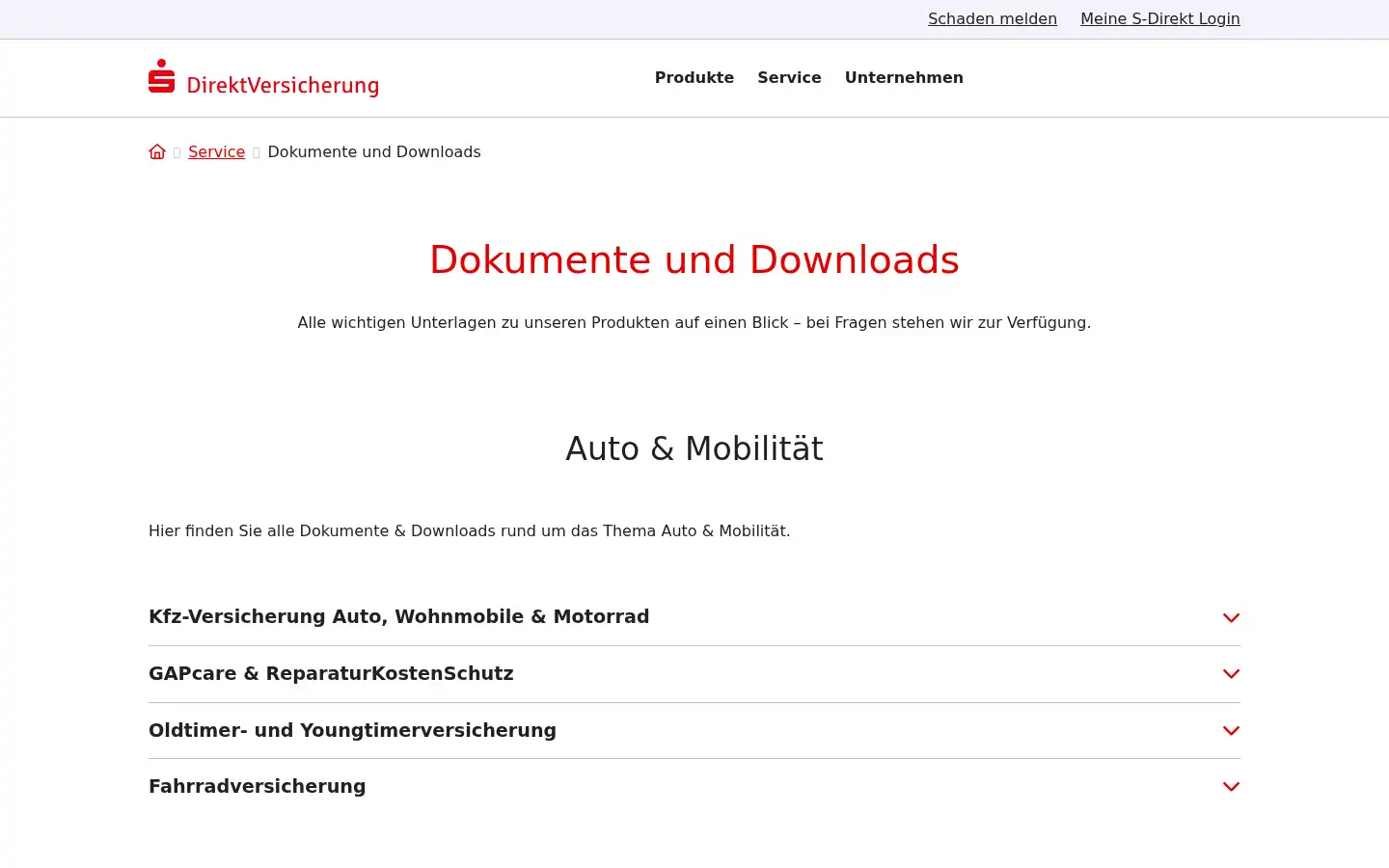Viewport: 1389px width, 868px height.
Task: Click the chevron beside Kfz-Versicherung row
Action: tap(1231, 617)
